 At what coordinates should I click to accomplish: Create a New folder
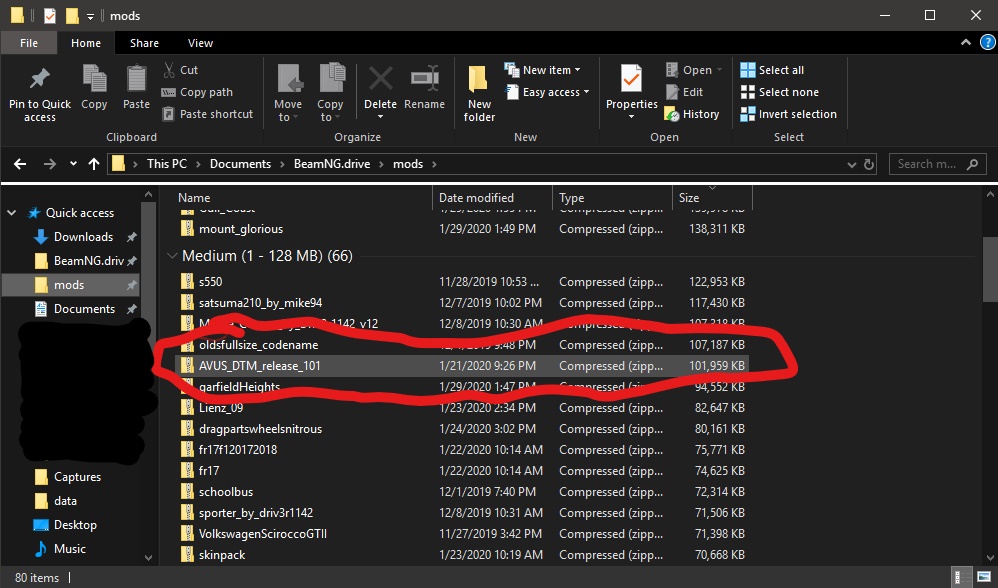479,93
